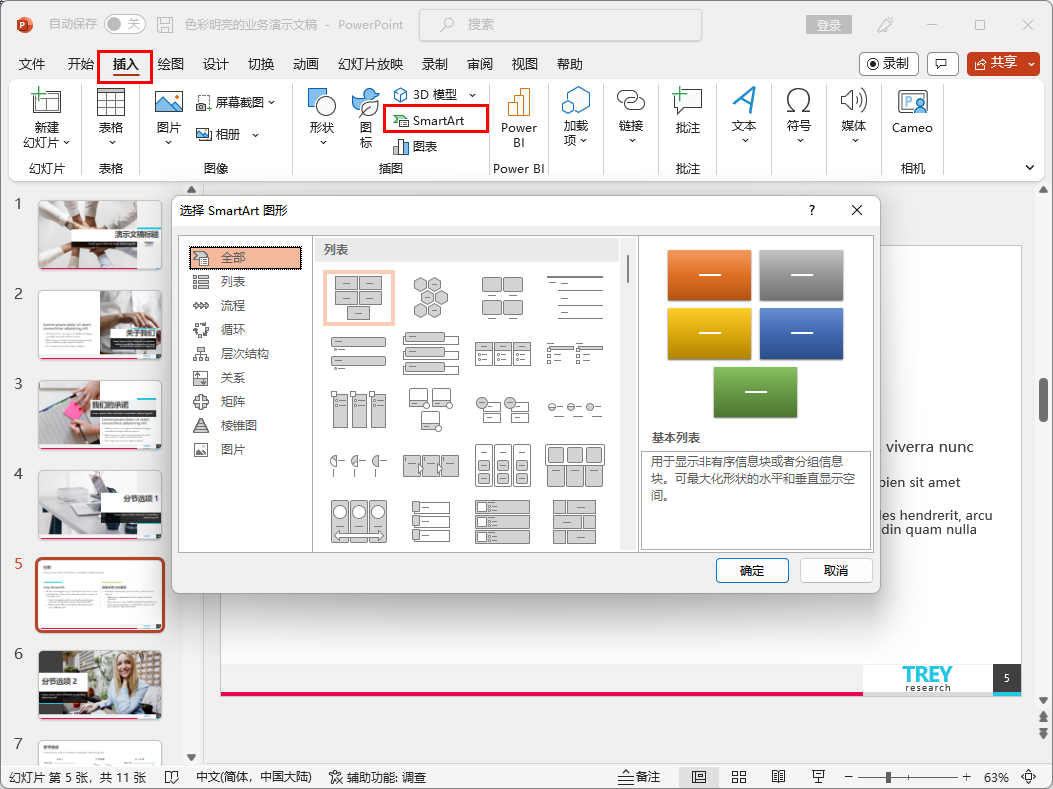Open the Text (文本) group icon
Viewport: 1053px width, 789px height.
744,101
